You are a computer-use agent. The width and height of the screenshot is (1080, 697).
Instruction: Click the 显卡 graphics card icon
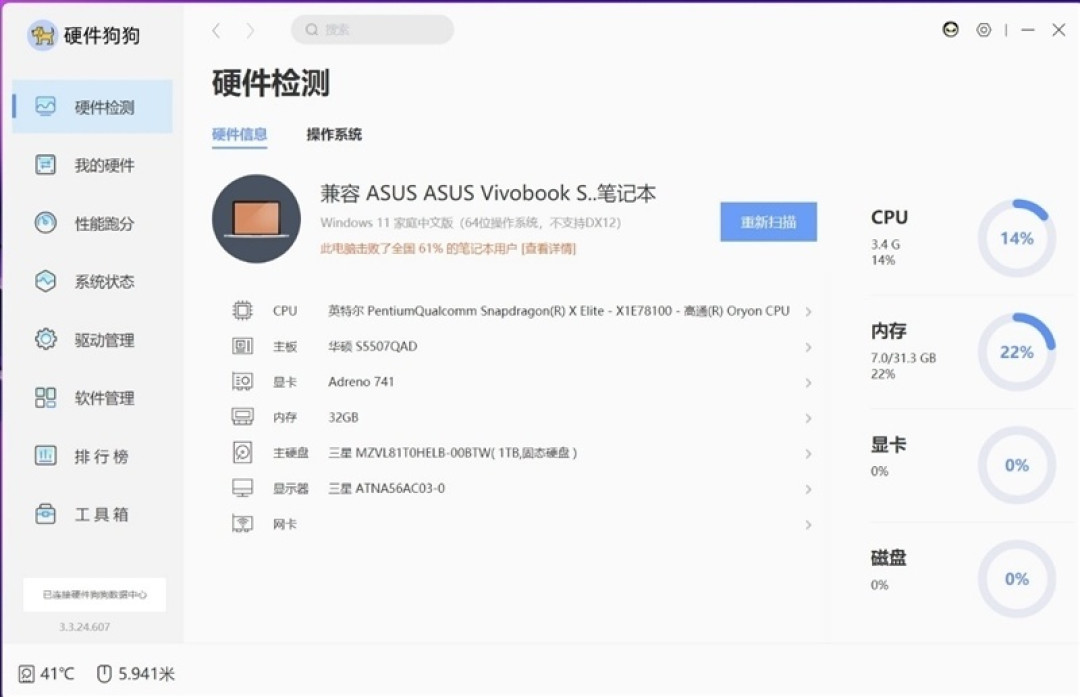242,382
